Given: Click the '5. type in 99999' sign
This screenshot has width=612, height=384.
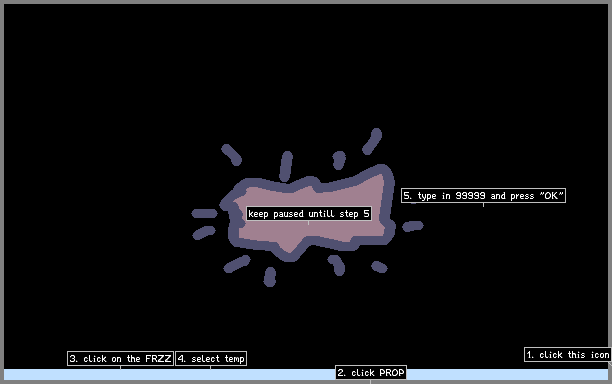Looking at the screenshot, I should [x=483, y=196].
